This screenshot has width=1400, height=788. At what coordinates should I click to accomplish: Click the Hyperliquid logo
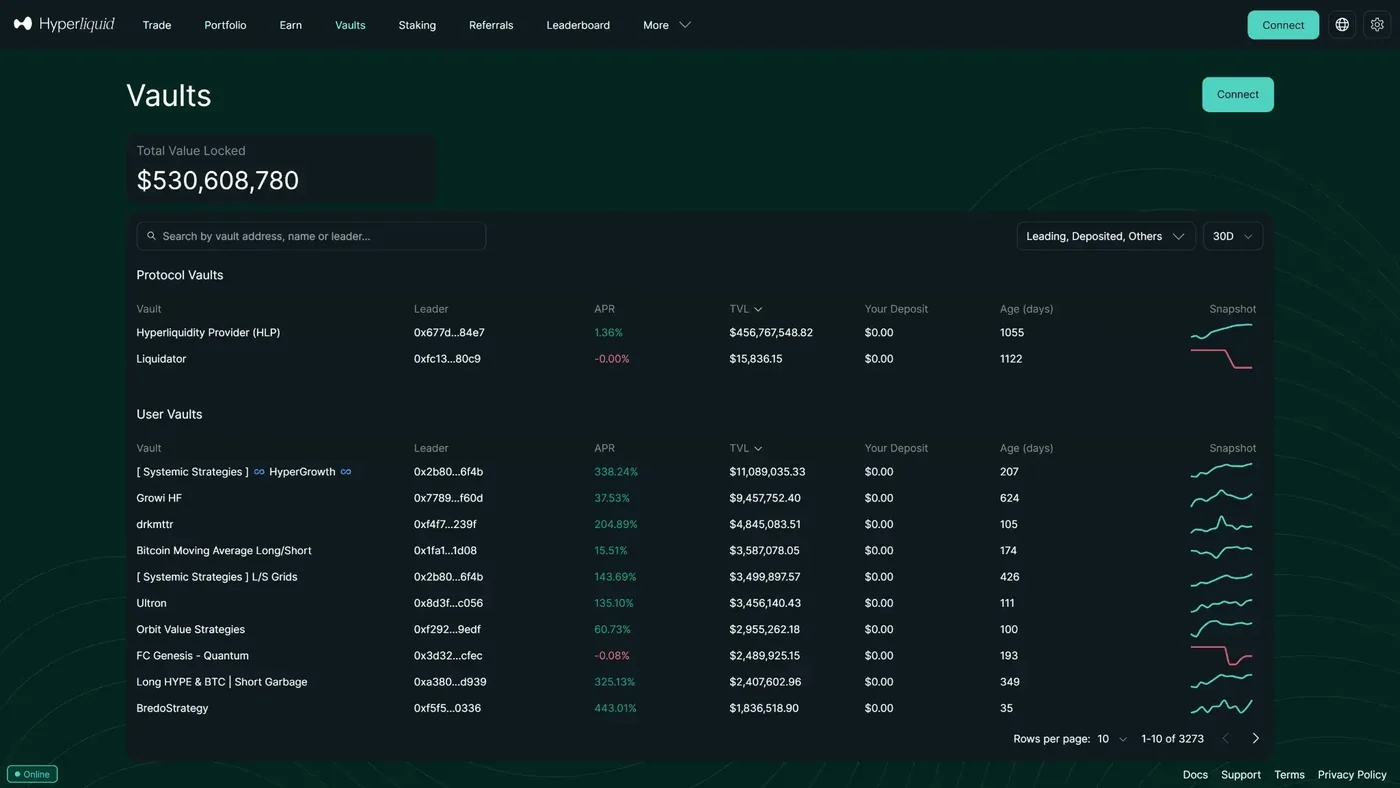pos(64,24)
